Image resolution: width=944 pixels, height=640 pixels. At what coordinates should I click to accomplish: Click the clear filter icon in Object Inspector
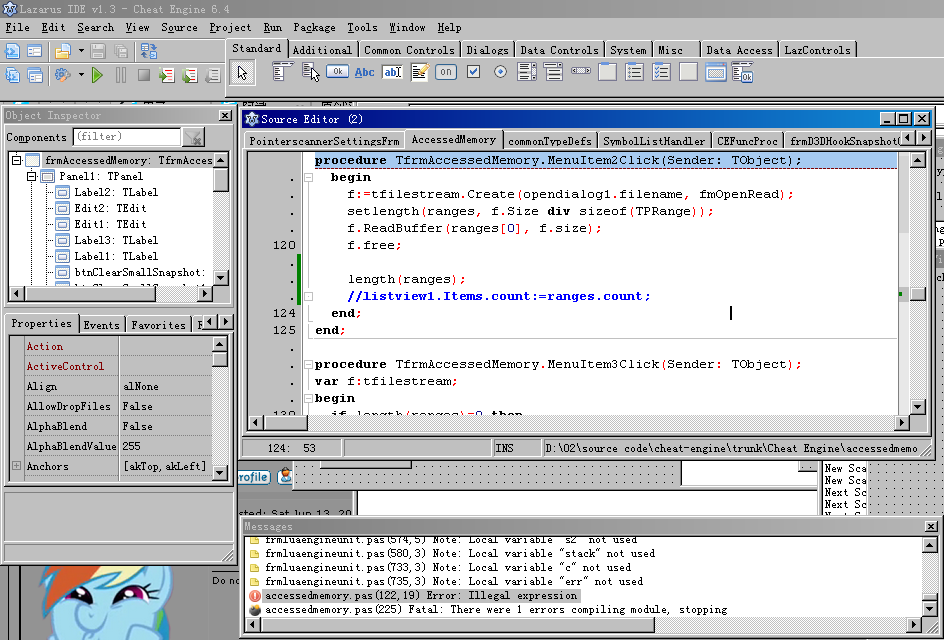[x=193, y=137]
